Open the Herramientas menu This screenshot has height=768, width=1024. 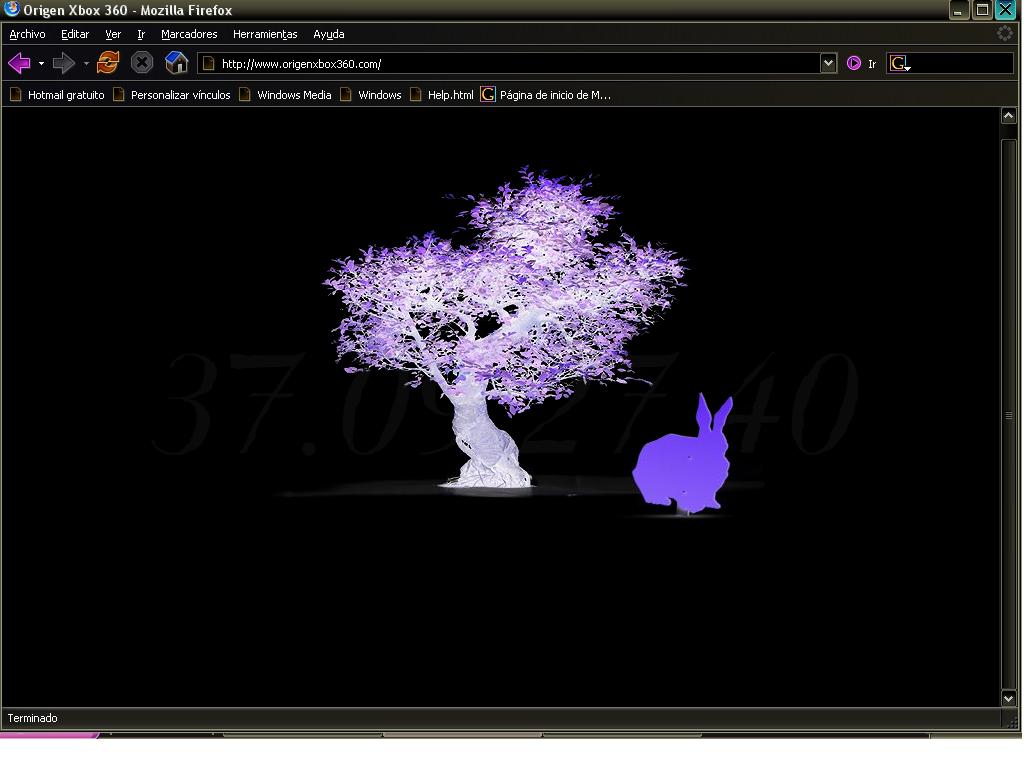265,34
